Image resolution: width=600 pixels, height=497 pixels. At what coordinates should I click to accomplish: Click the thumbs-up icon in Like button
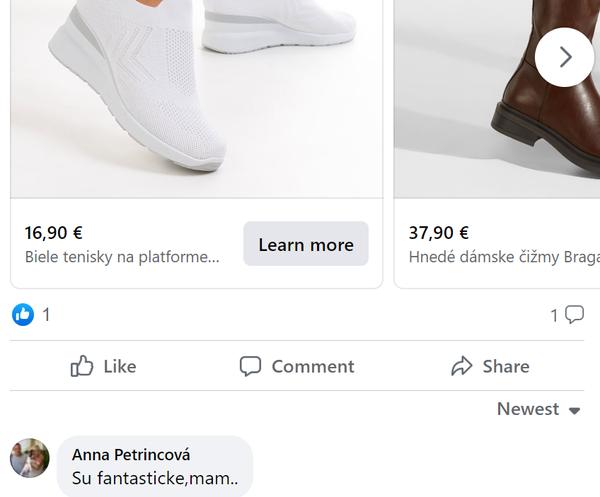82,366
